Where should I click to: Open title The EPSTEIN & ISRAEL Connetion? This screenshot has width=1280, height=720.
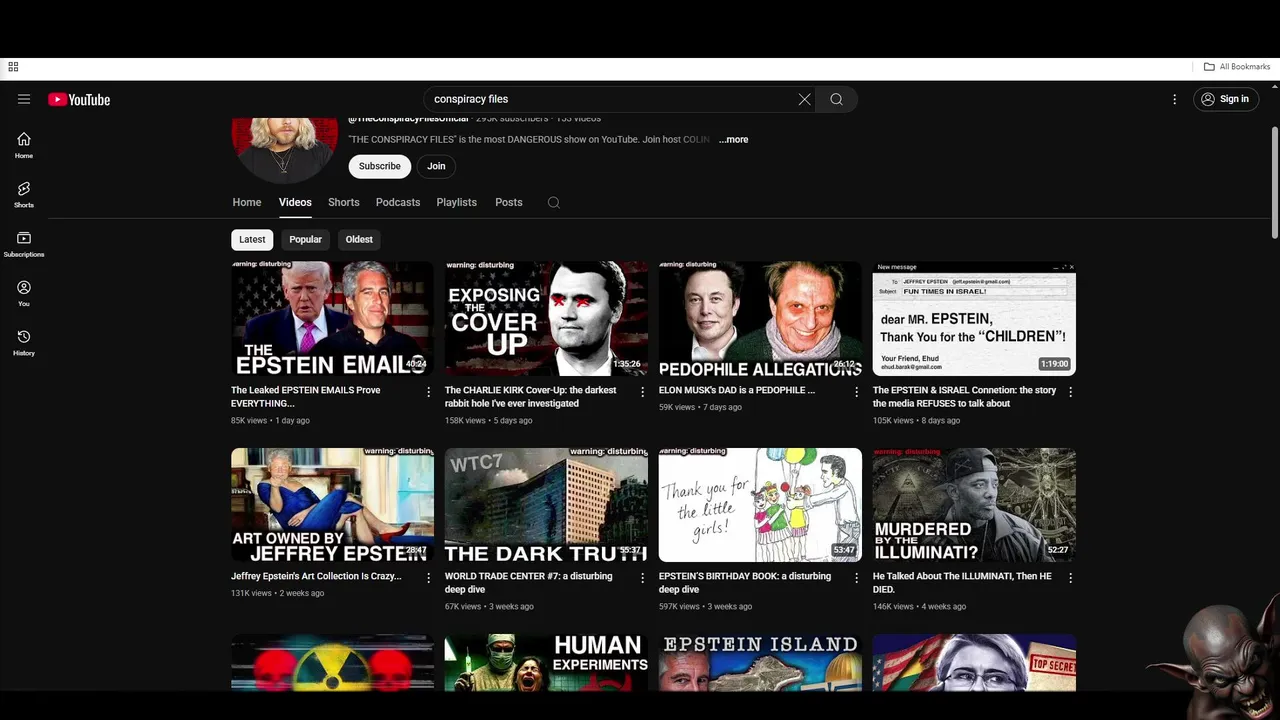(x=964, y=397)
